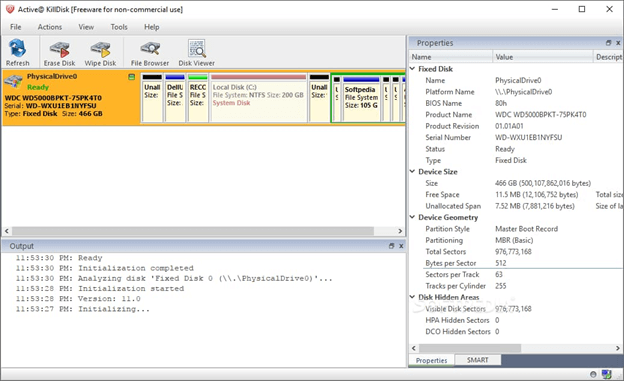Click the small green icon beside PhysicalDrive0

(x=131, y=77)
